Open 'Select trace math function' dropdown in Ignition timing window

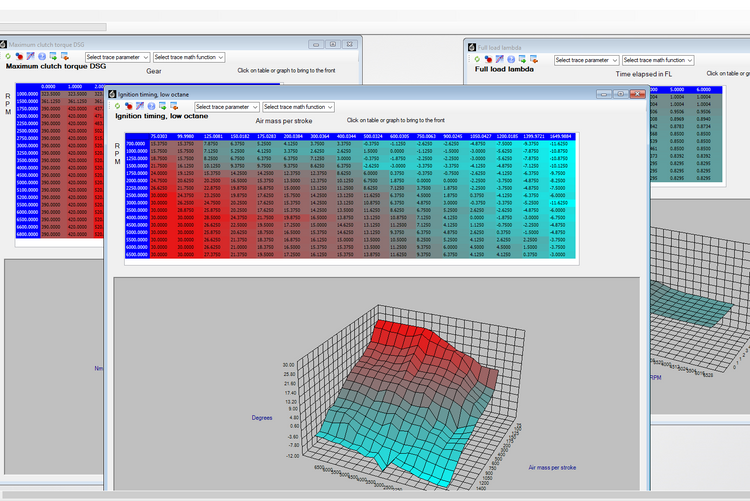[298, 107]
